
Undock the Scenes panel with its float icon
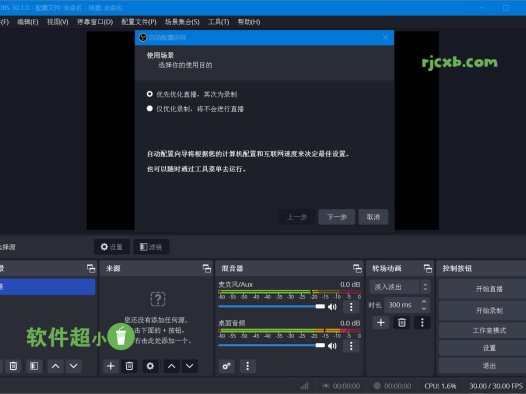[91, 268]
